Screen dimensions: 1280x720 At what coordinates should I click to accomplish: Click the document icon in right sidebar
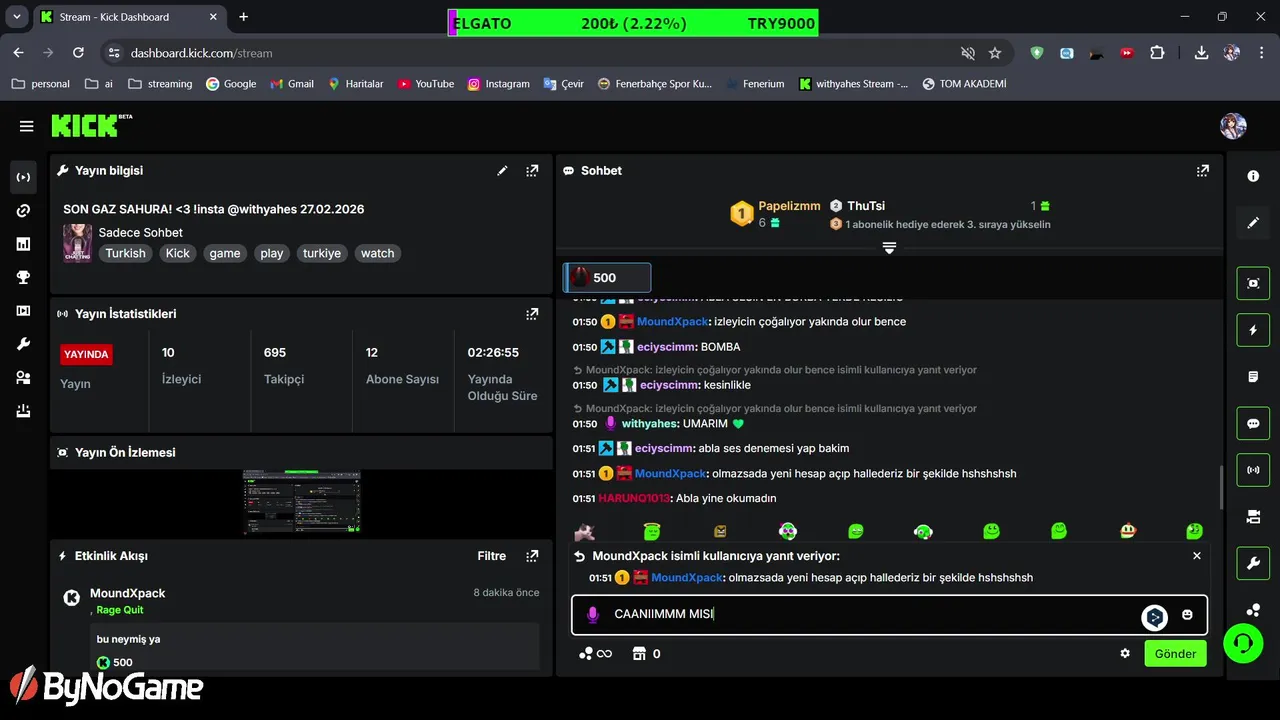click(1253, 377)
